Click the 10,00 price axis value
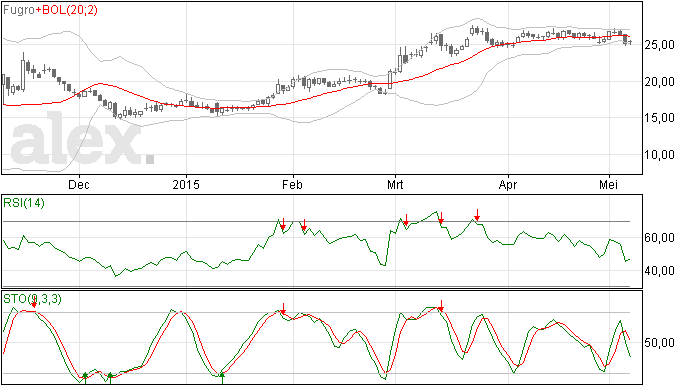 659,155
